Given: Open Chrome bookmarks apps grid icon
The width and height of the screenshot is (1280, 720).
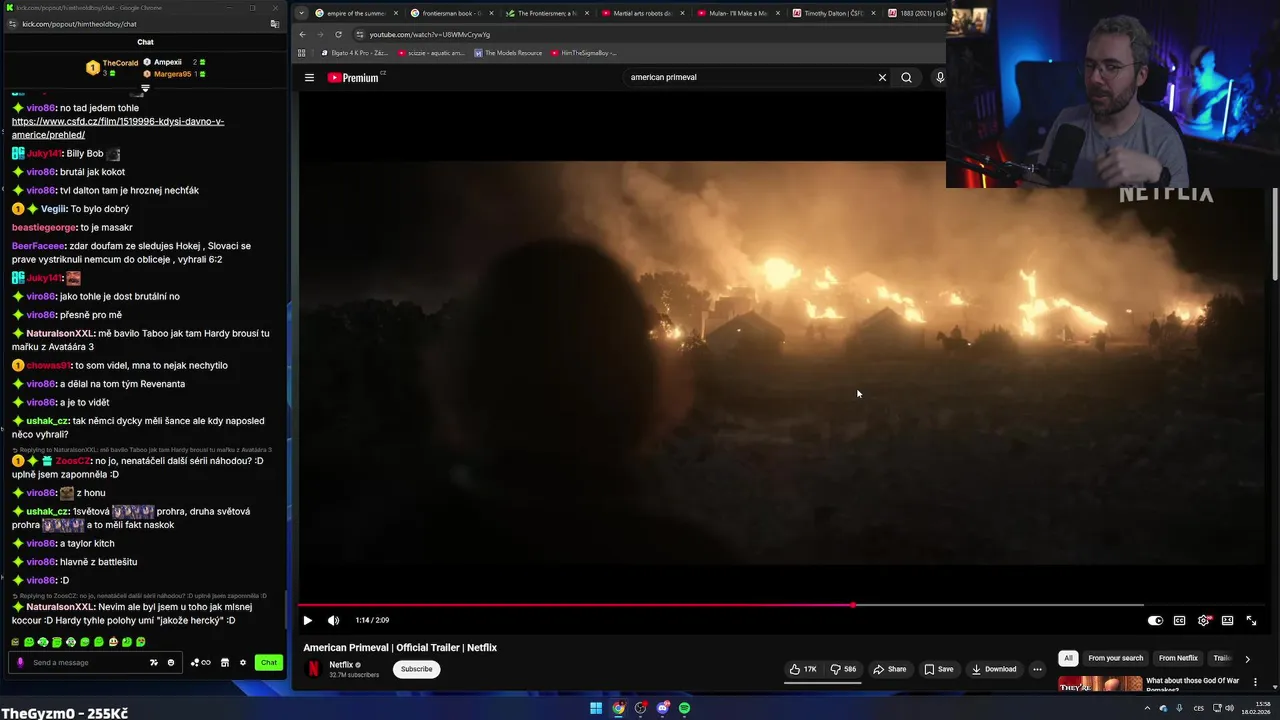Looking at the screenshot, I should click(x=301, y=53).
